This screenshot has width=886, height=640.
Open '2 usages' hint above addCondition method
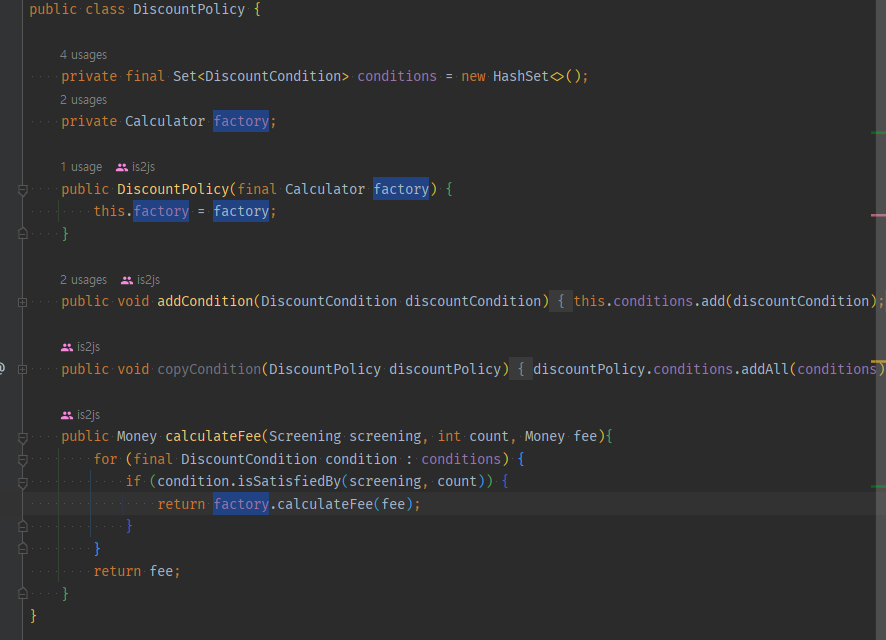coord(84,280)
